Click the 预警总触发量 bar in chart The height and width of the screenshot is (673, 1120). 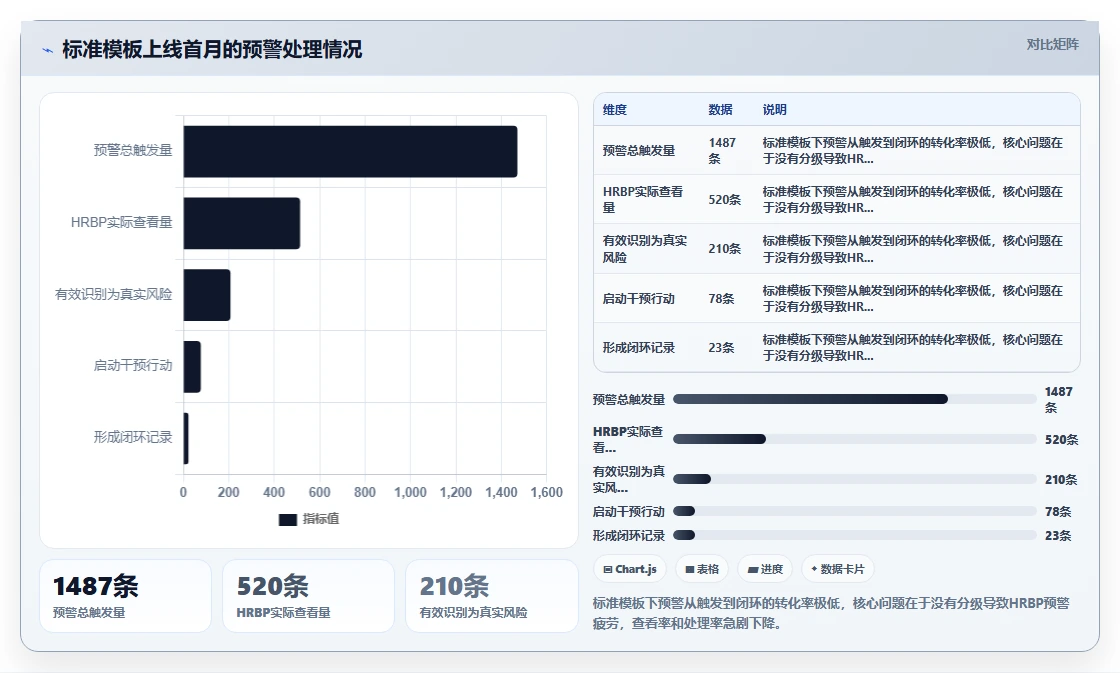(x=350, y=151)
